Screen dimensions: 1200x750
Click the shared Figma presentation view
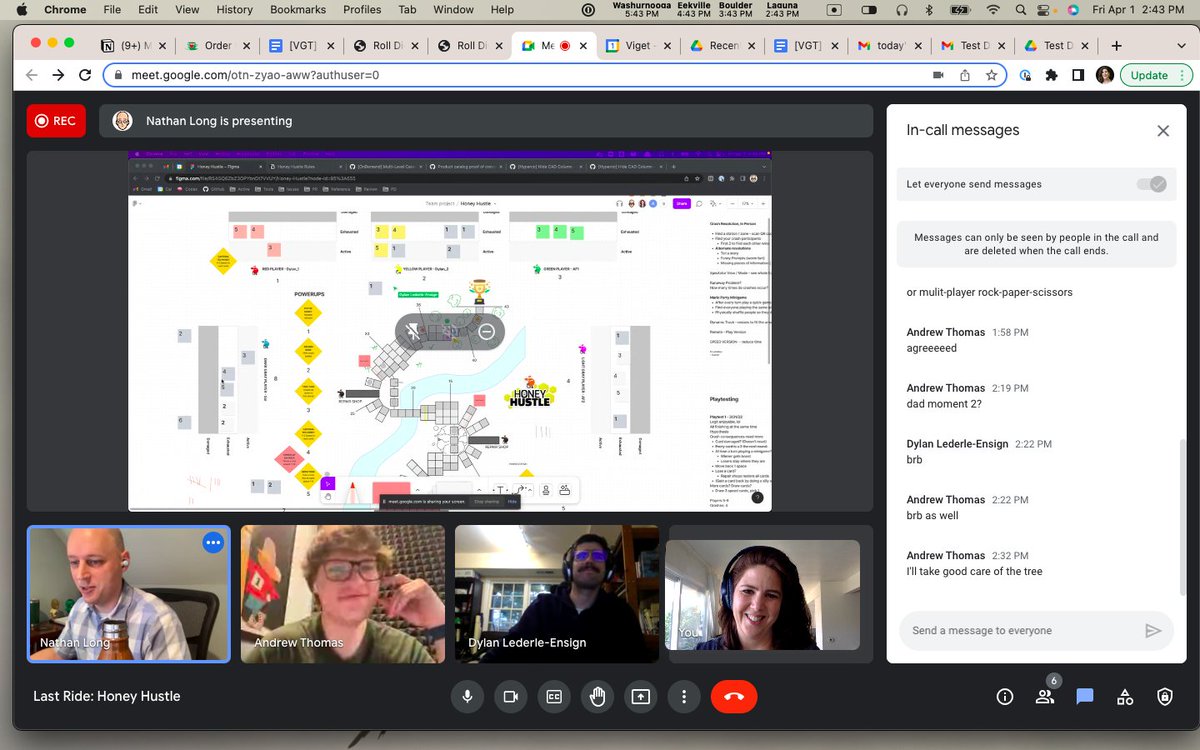(450, 331)
